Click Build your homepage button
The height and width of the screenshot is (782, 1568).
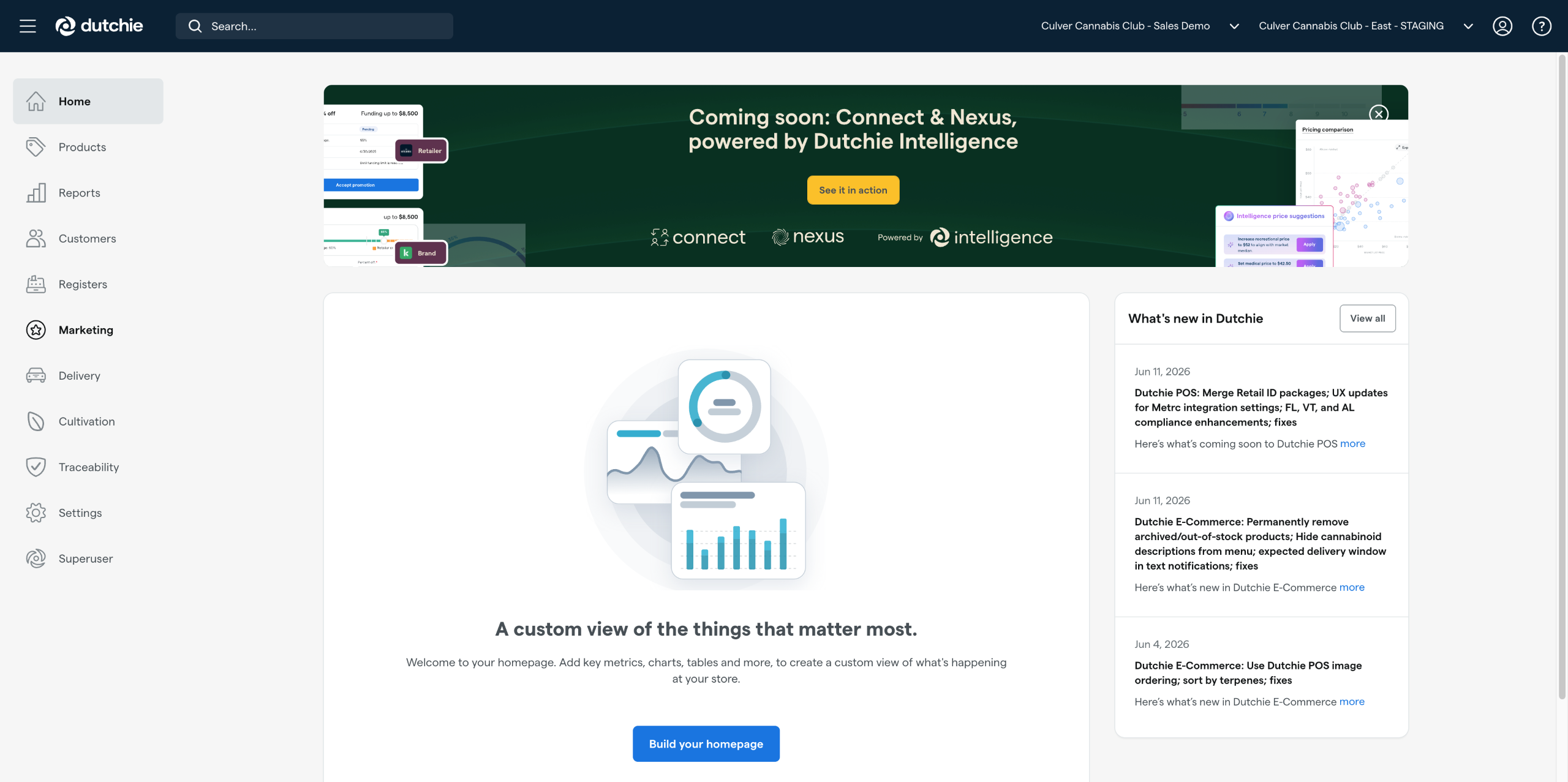point(706,743)
